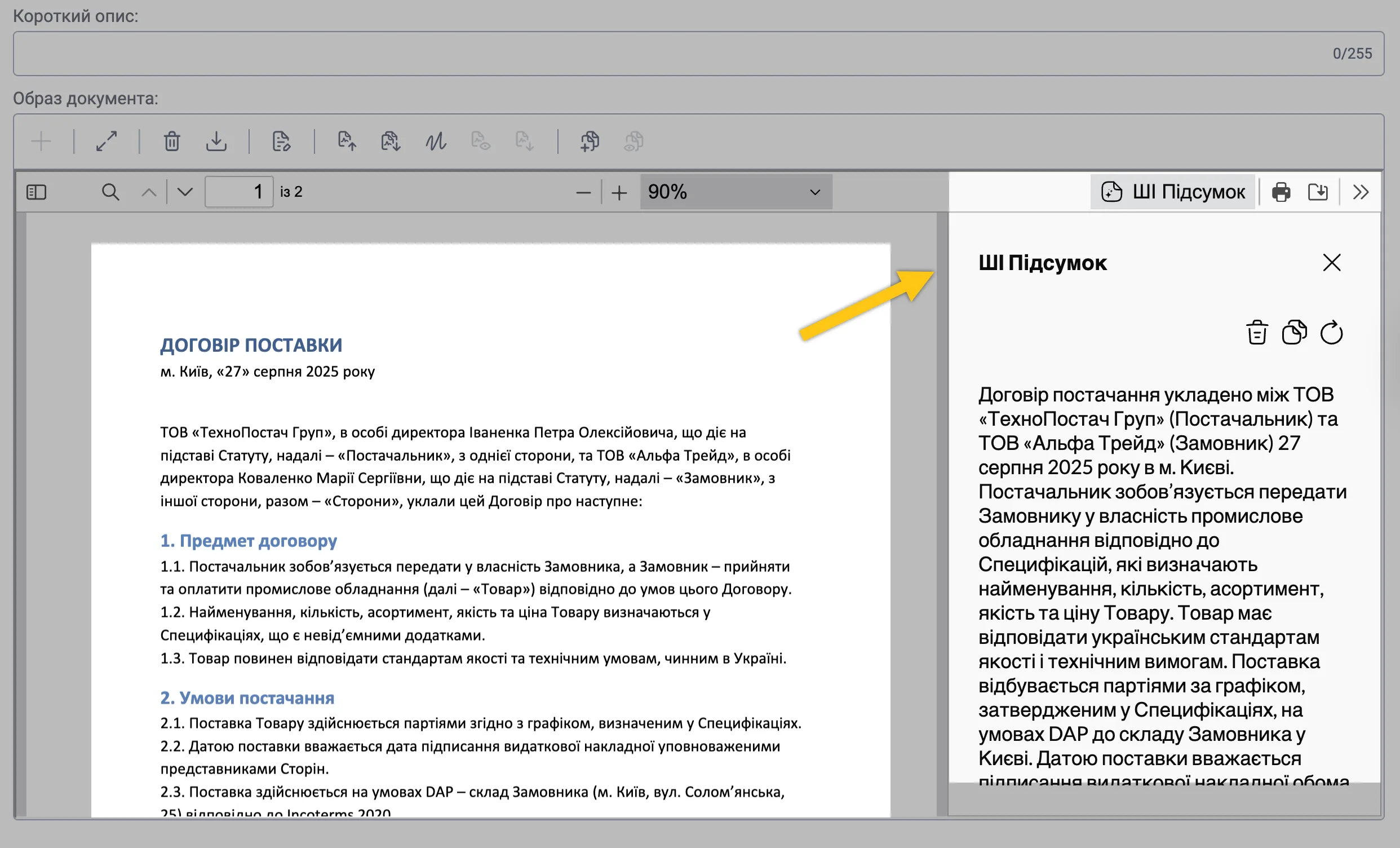Viewport: 1400px width, 848px height.
Task: Click the '2. Умови постачання' section heading
Action: (x=247, y=698)
